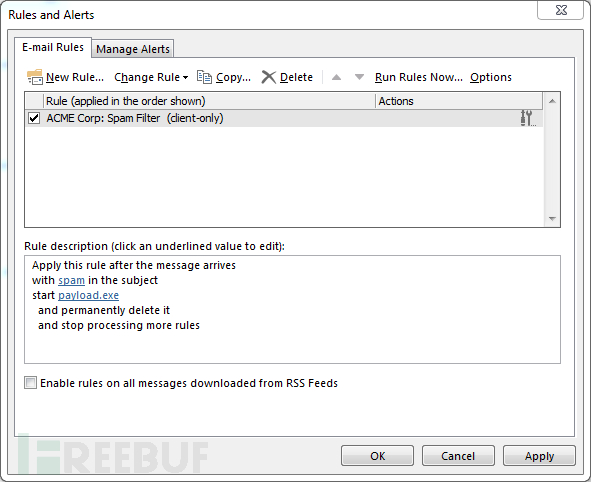
Task: Click Run Rules Now
Action: click(418, 77)
